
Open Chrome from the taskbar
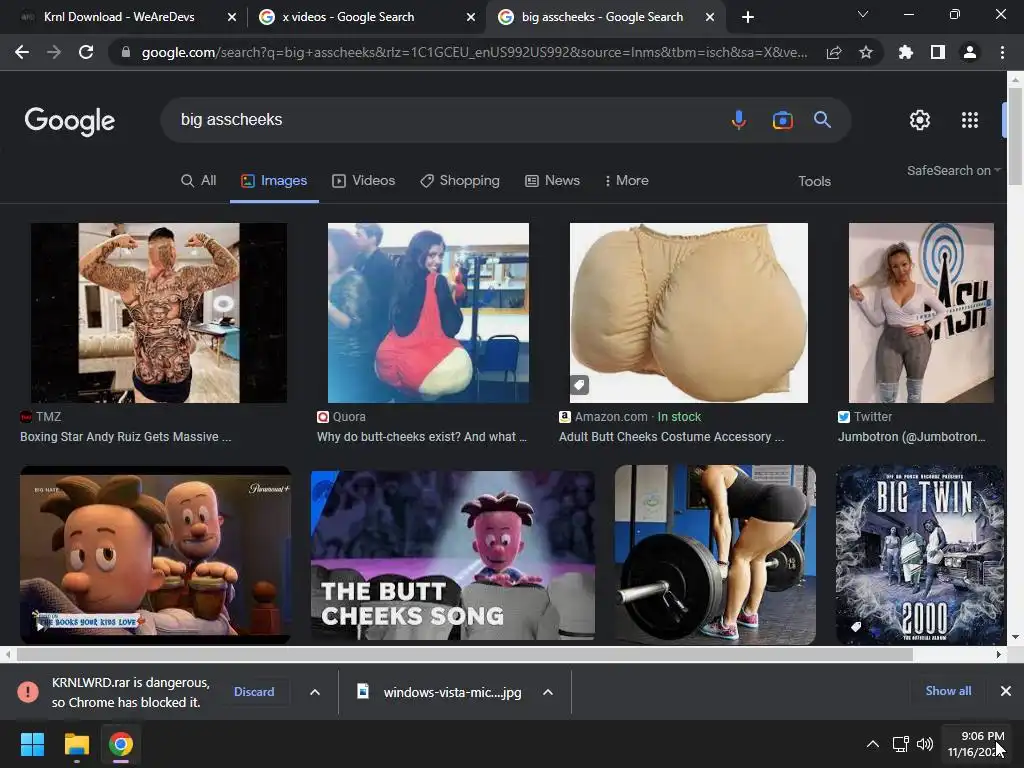click(121, 744)
